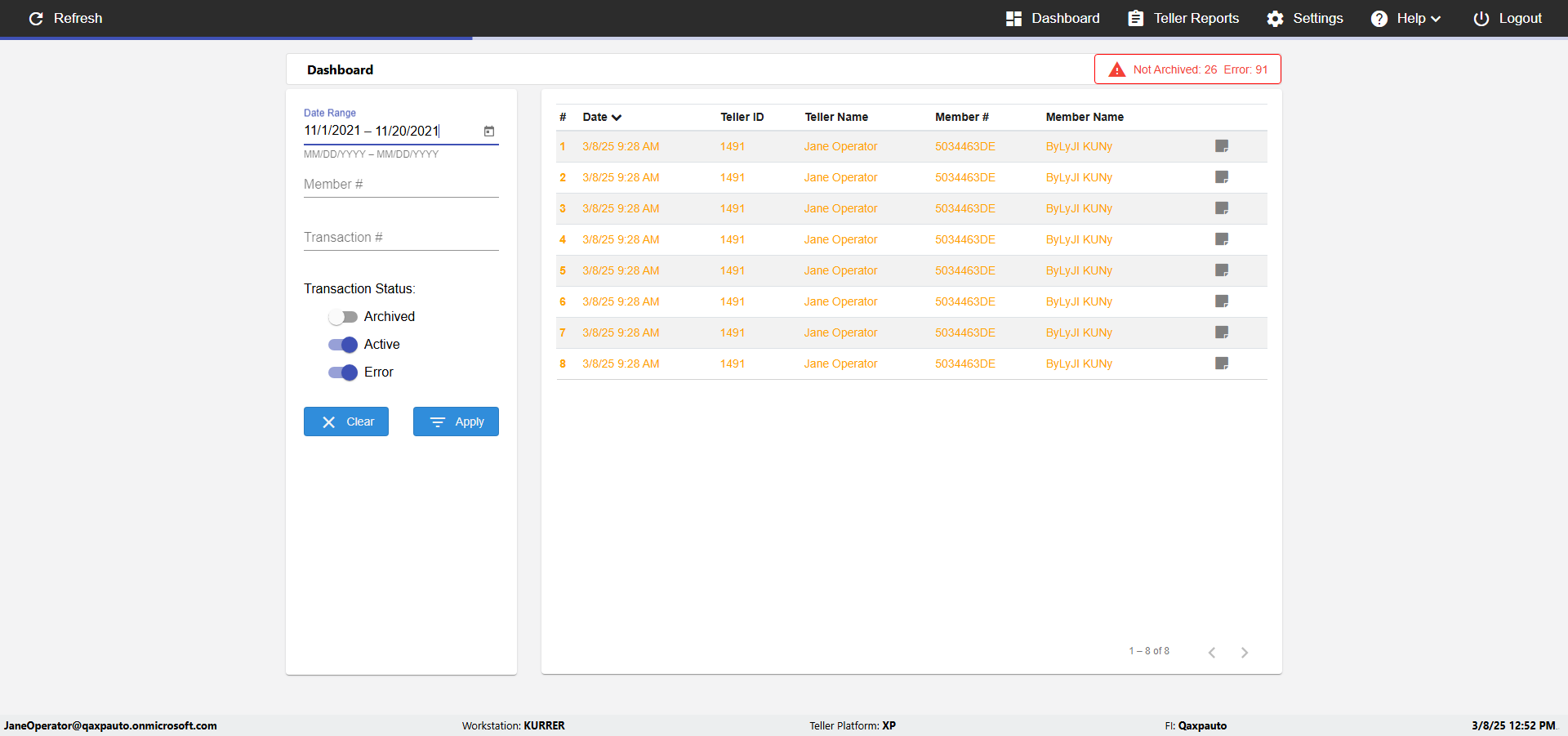Click the Logout power icon
Image resolution: width=1568 pixels, height=736 pixels.
[1481, 18]
